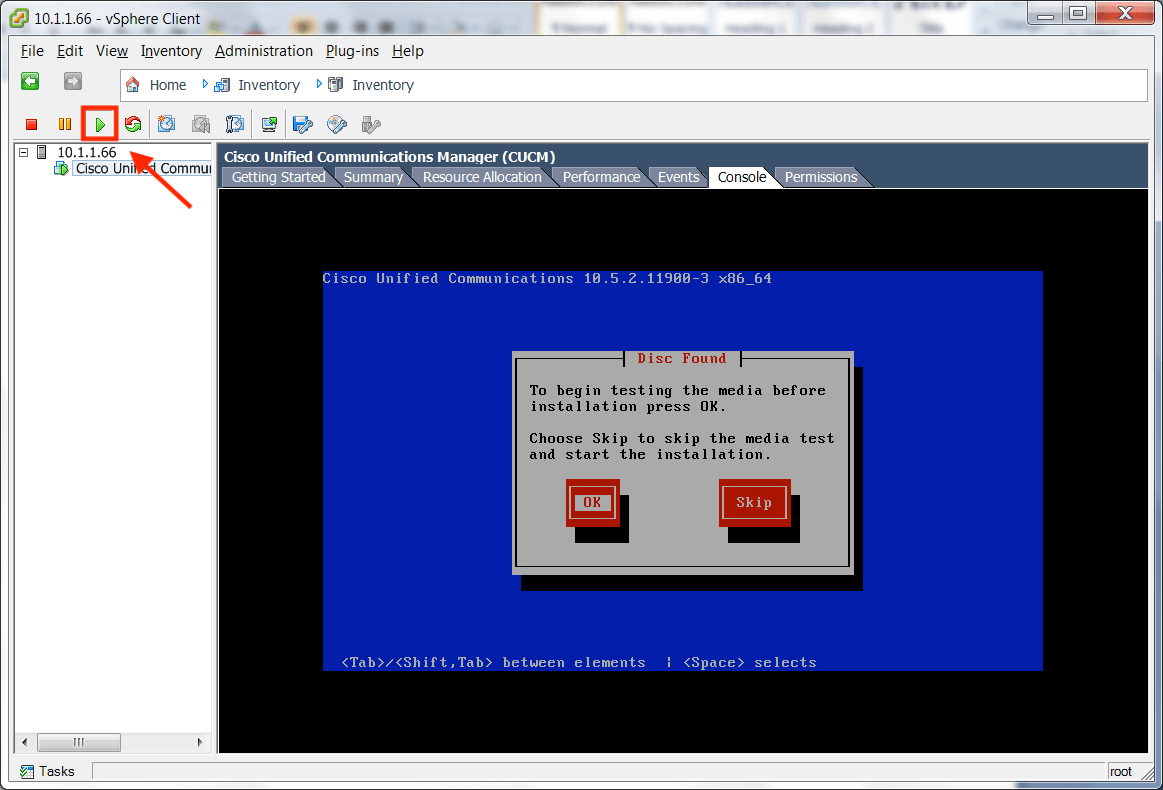Open the Resource Allocation tab
The height and width of the screenshot is (790, 1163).
(x=482, y=177)
